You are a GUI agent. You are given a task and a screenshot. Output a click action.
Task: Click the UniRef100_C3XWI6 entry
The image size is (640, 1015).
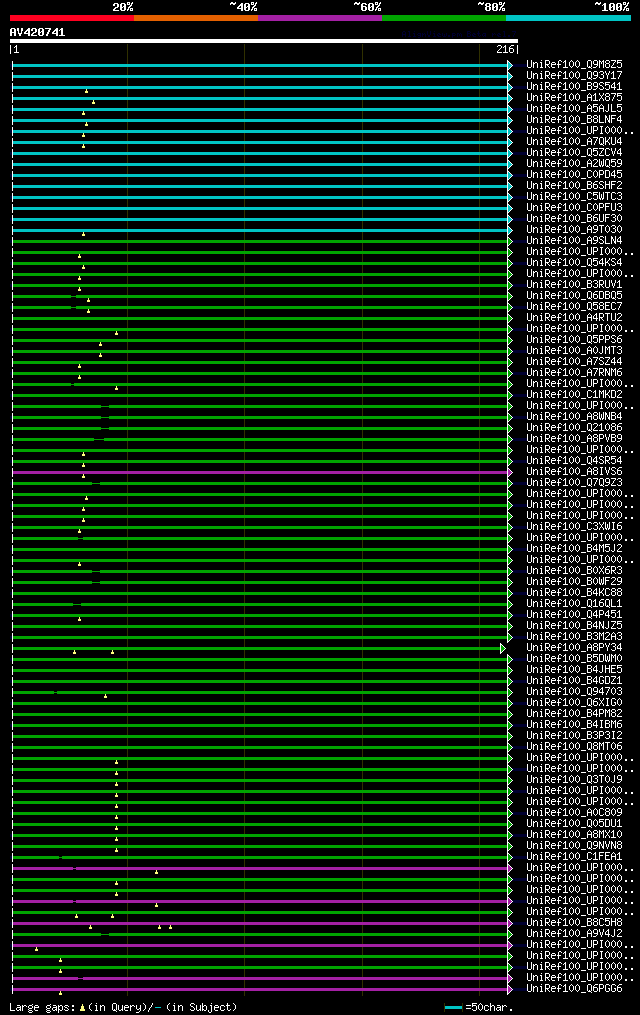574,527
